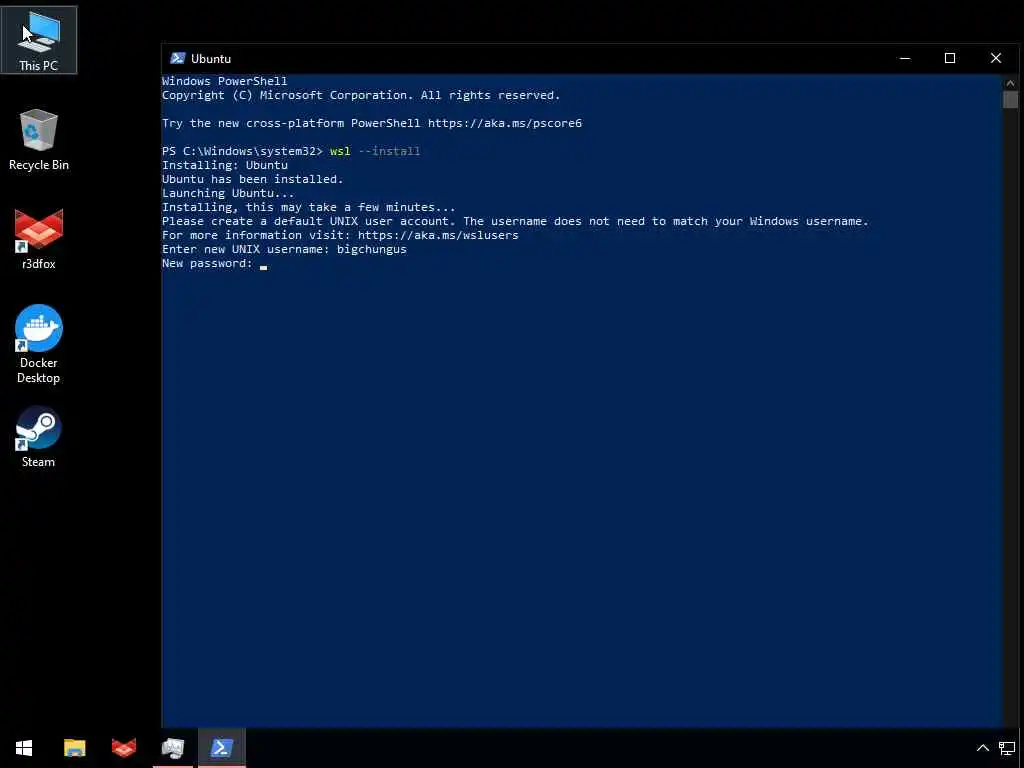The width and height of the screenshot is (1024, 768).
Task: Click the terminal vertical scrollbar thumb
Action: [1010, 99]
